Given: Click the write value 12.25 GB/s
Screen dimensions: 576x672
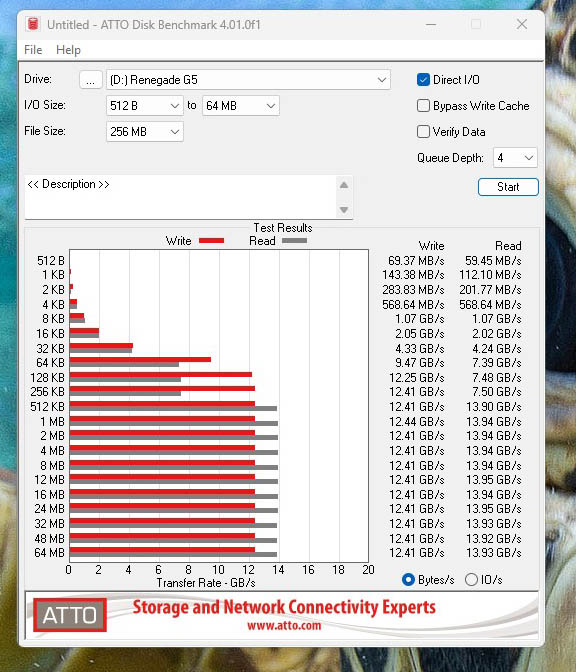Looking at the screenshot, I should point(417,378).
